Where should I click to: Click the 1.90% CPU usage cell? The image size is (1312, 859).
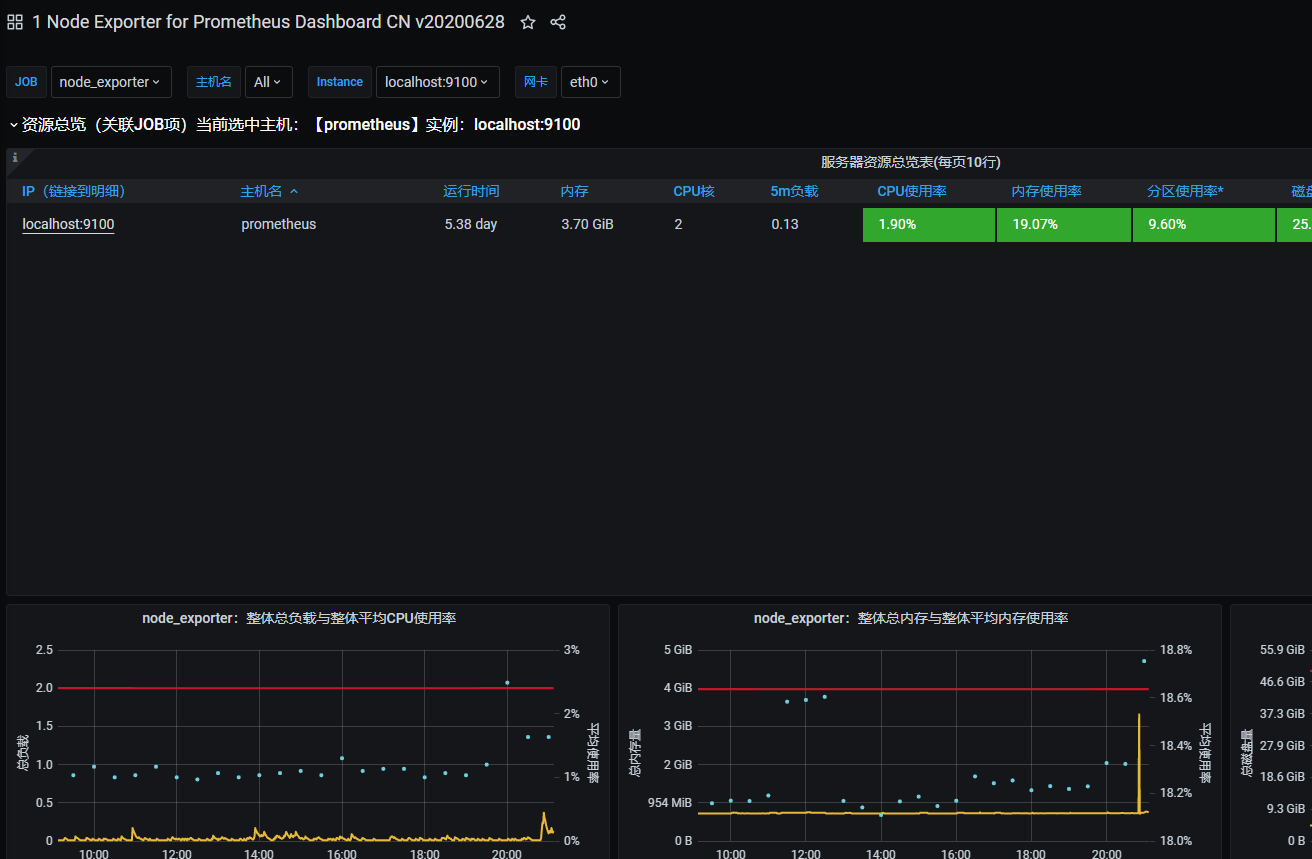pos(929,224)
